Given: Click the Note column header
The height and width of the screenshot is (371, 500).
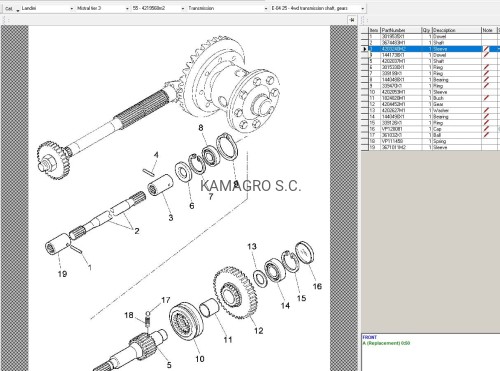Looking at the screenshot, I should click(489, 30).
